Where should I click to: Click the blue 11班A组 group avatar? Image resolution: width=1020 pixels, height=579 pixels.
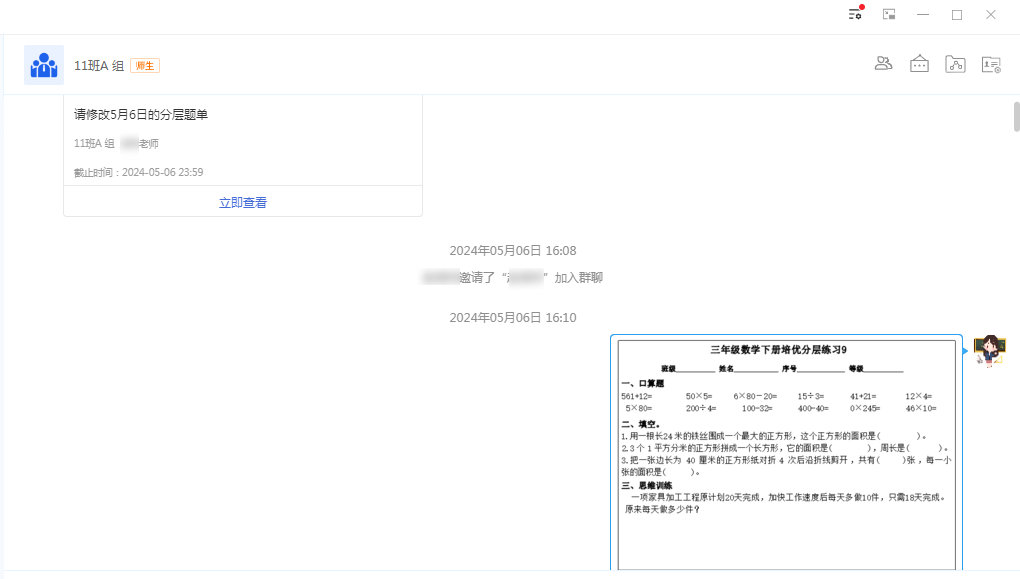pos(43,64)
